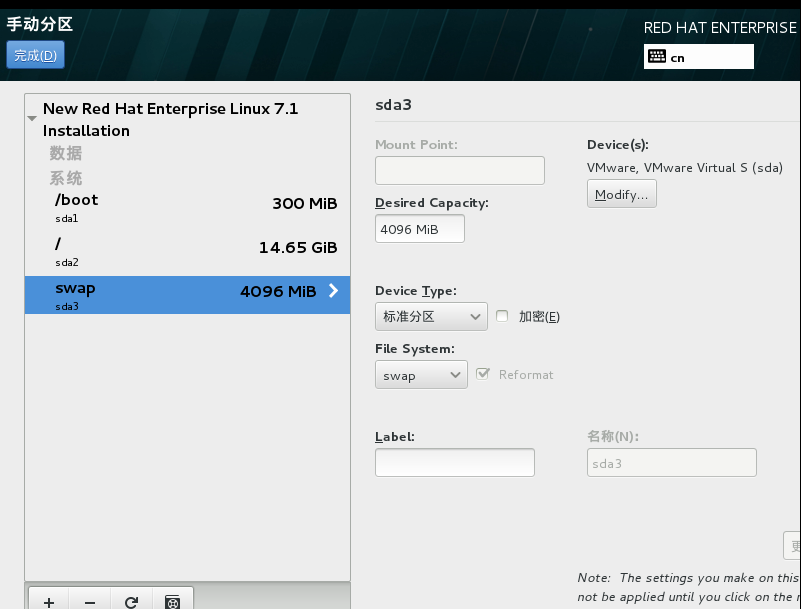Collapse the New Red Hat Enterprise Linux 7.1 Installation tree
801x609 pixels.
click(x=32, y=119)
